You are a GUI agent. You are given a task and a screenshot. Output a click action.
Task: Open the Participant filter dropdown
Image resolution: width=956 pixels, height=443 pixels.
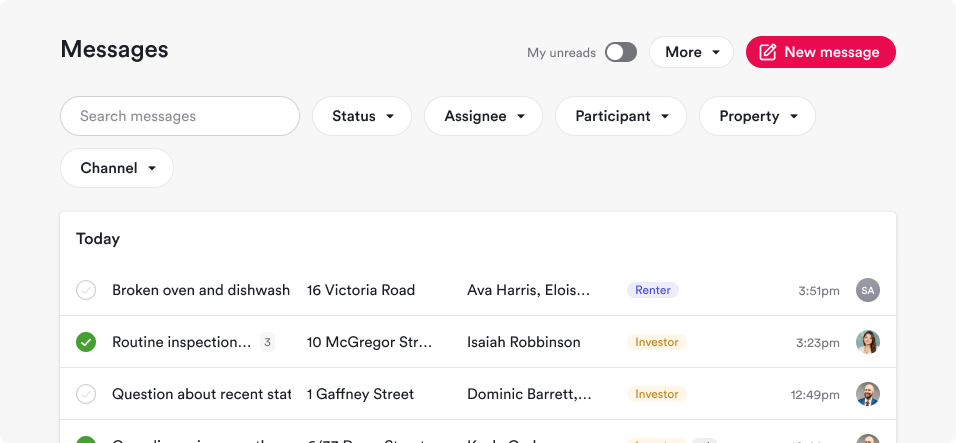(x=621, y=116)
